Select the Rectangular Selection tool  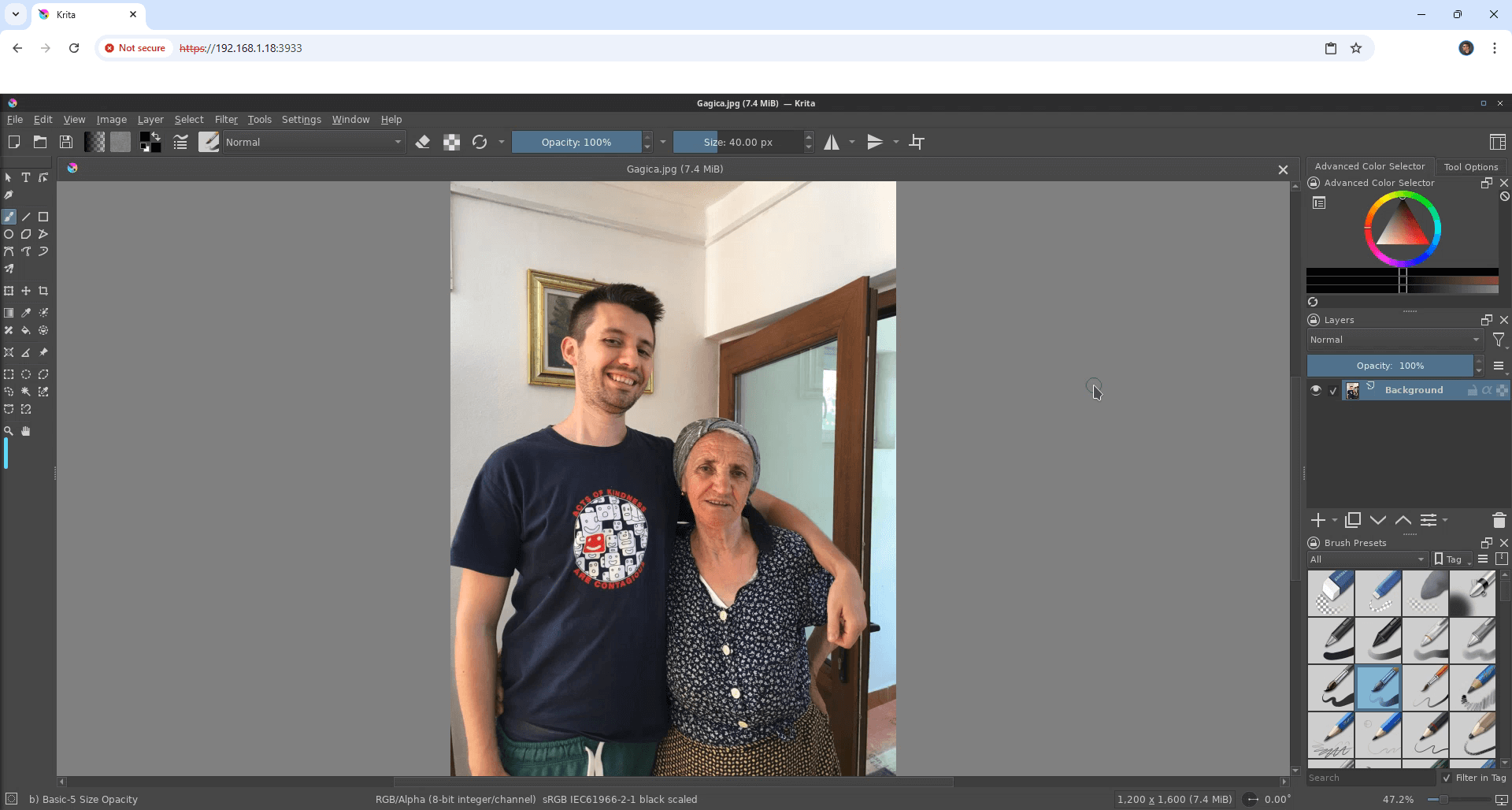pos(9,374)
